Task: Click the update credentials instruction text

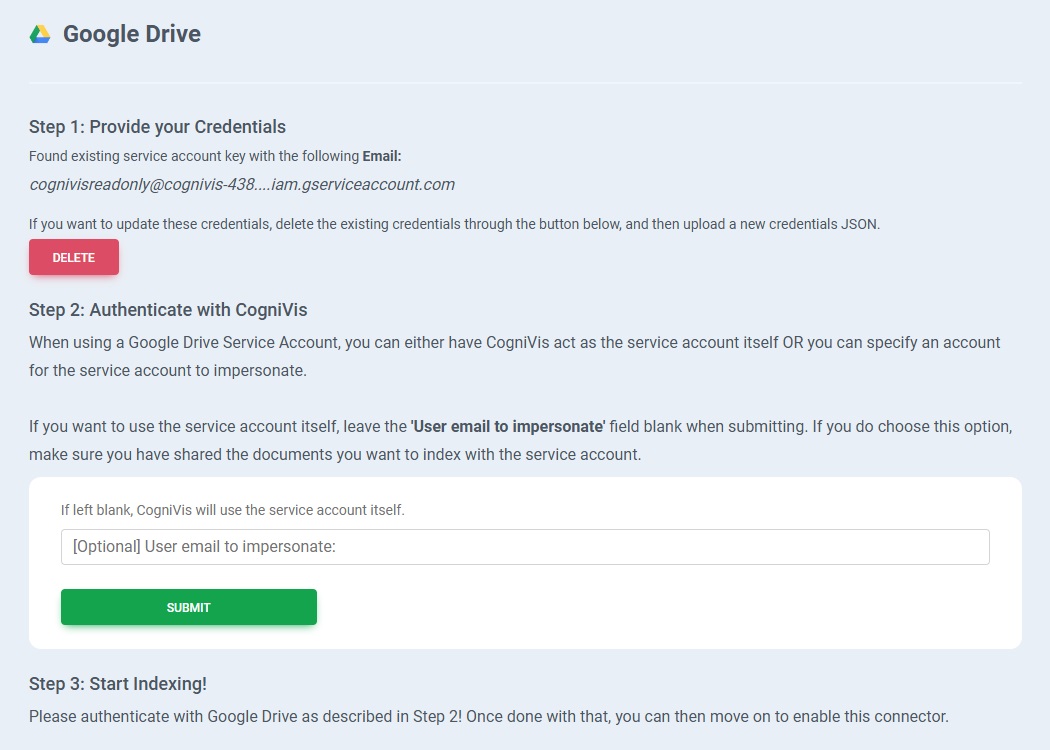Action: [454, 224]
